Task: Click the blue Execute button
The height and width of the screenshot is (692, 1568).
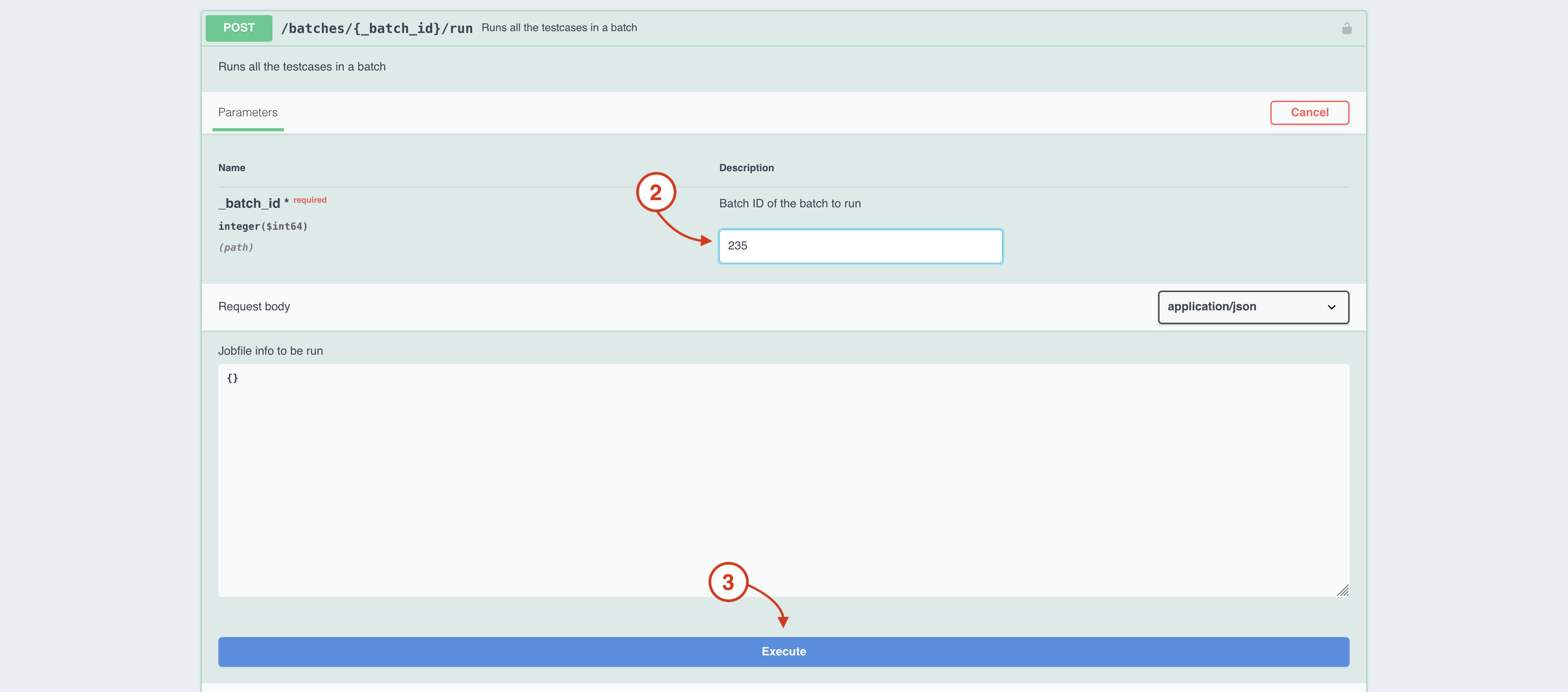Action: [784, 651]
